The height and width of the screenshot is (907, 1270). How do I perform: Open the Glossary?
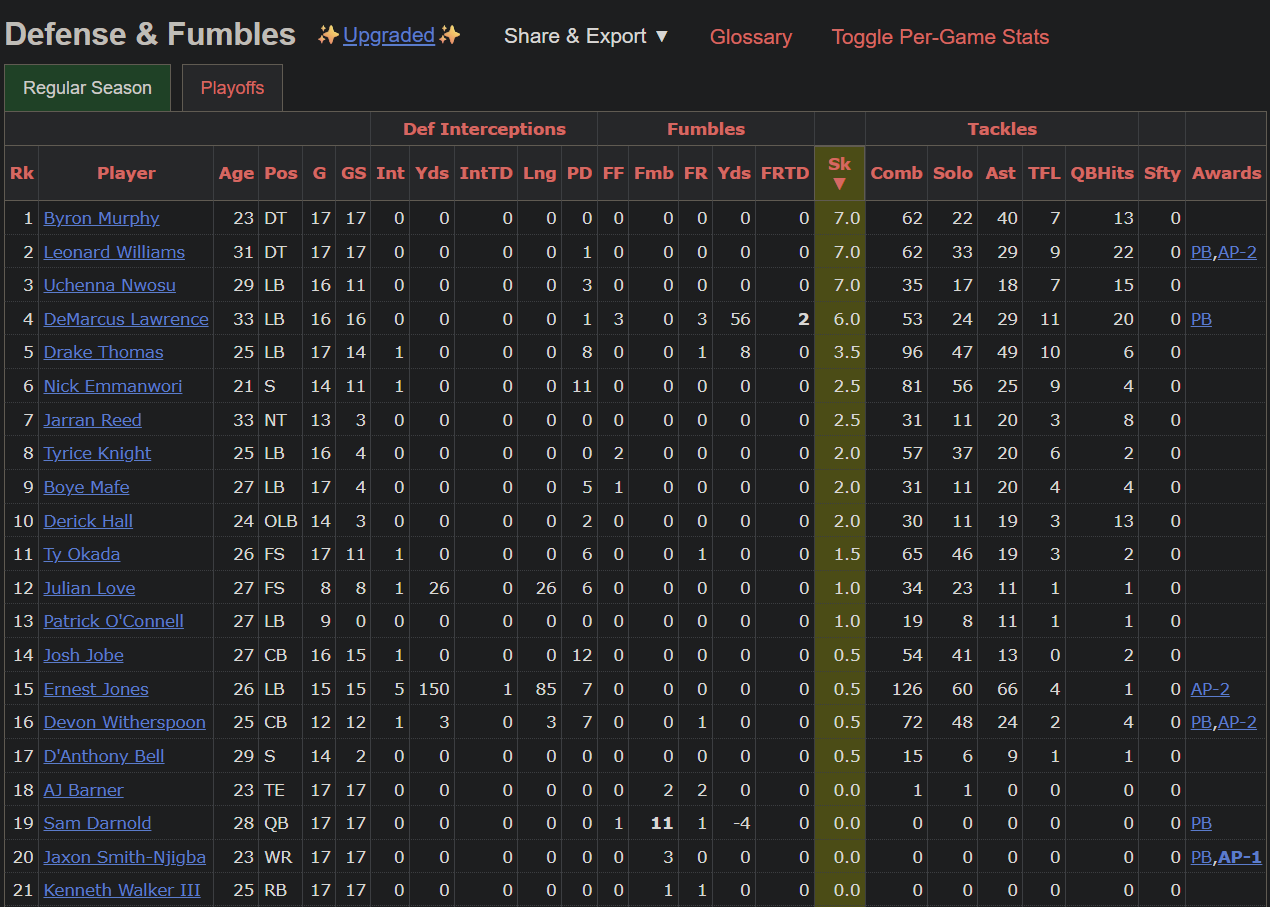[750, 37]
